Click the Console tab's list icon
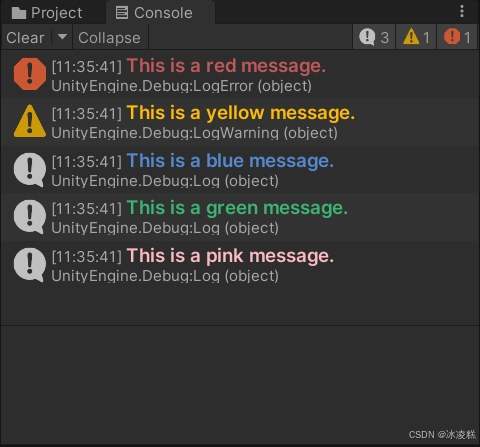This screenshot has width=480, height=447. [x=122, y=13]
